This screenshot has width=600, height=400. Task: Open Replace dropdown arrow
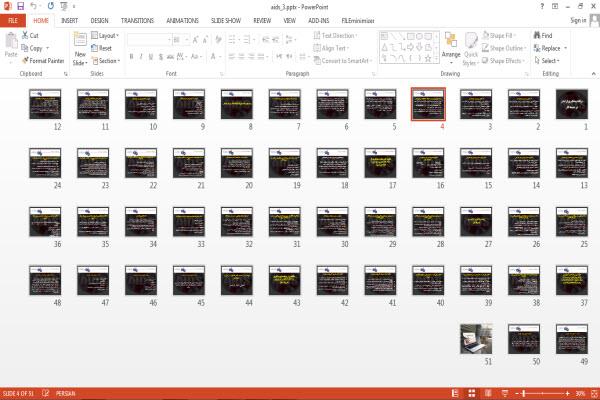pyautogui.click(x=566, y=48)
